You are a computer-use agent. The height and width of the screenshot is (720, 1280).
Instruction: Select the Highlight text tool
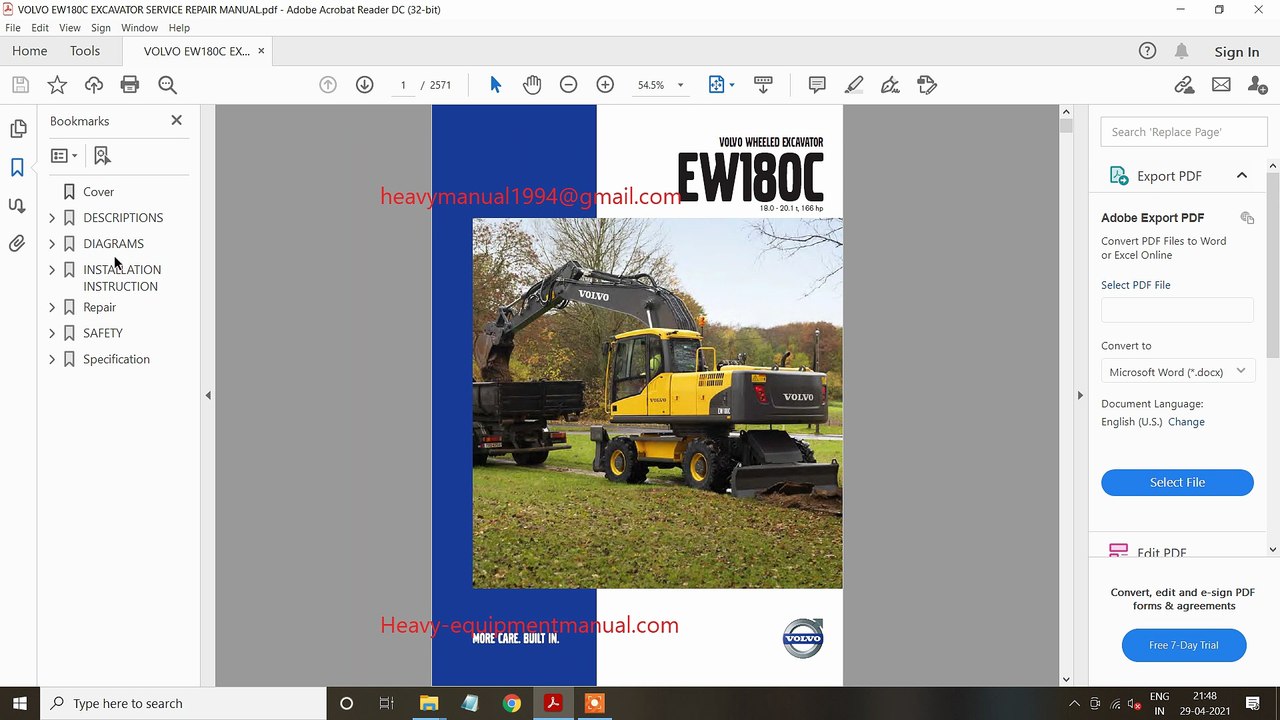[854, 85]
